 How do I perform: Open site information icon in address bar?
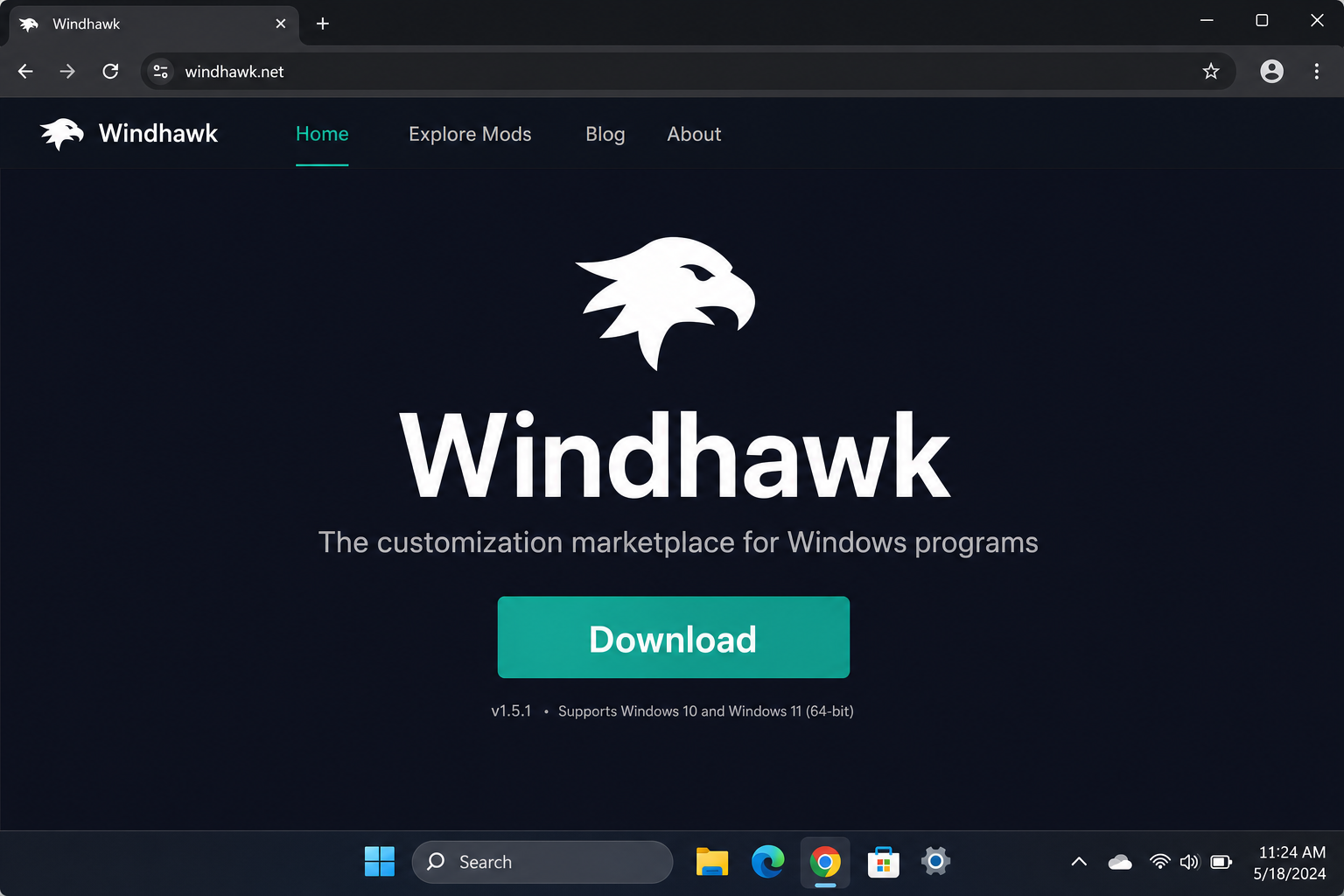point(161,71)
